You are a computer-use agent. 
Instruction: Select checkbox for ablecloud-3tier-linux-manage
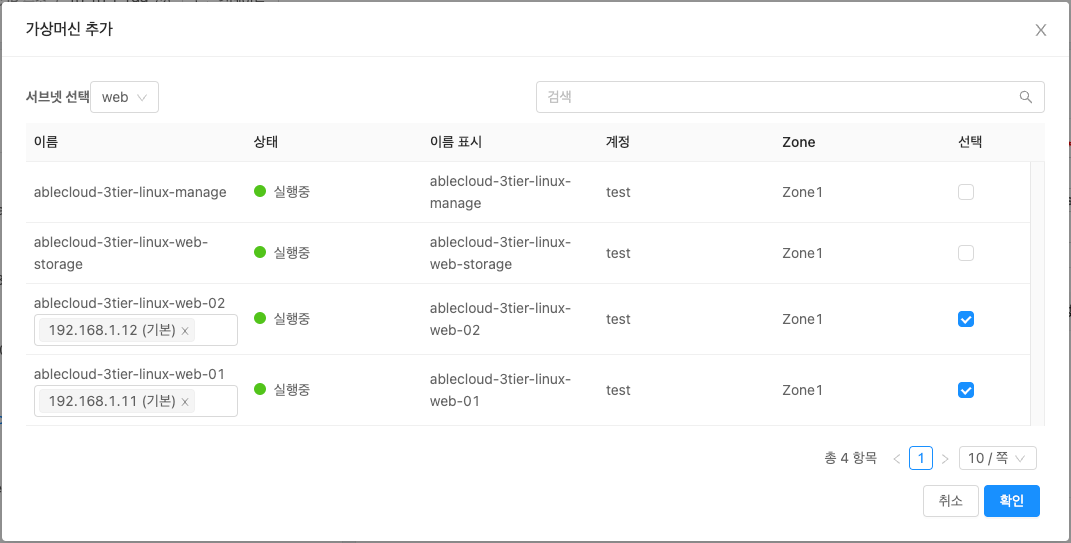coord(966,192)
